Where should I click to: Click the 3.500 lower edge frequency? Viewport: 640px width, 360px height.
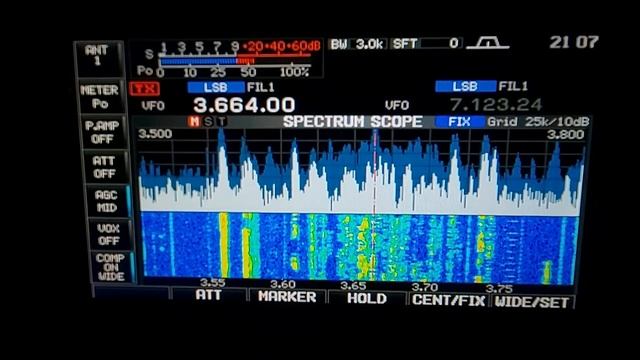coord(155,134)
